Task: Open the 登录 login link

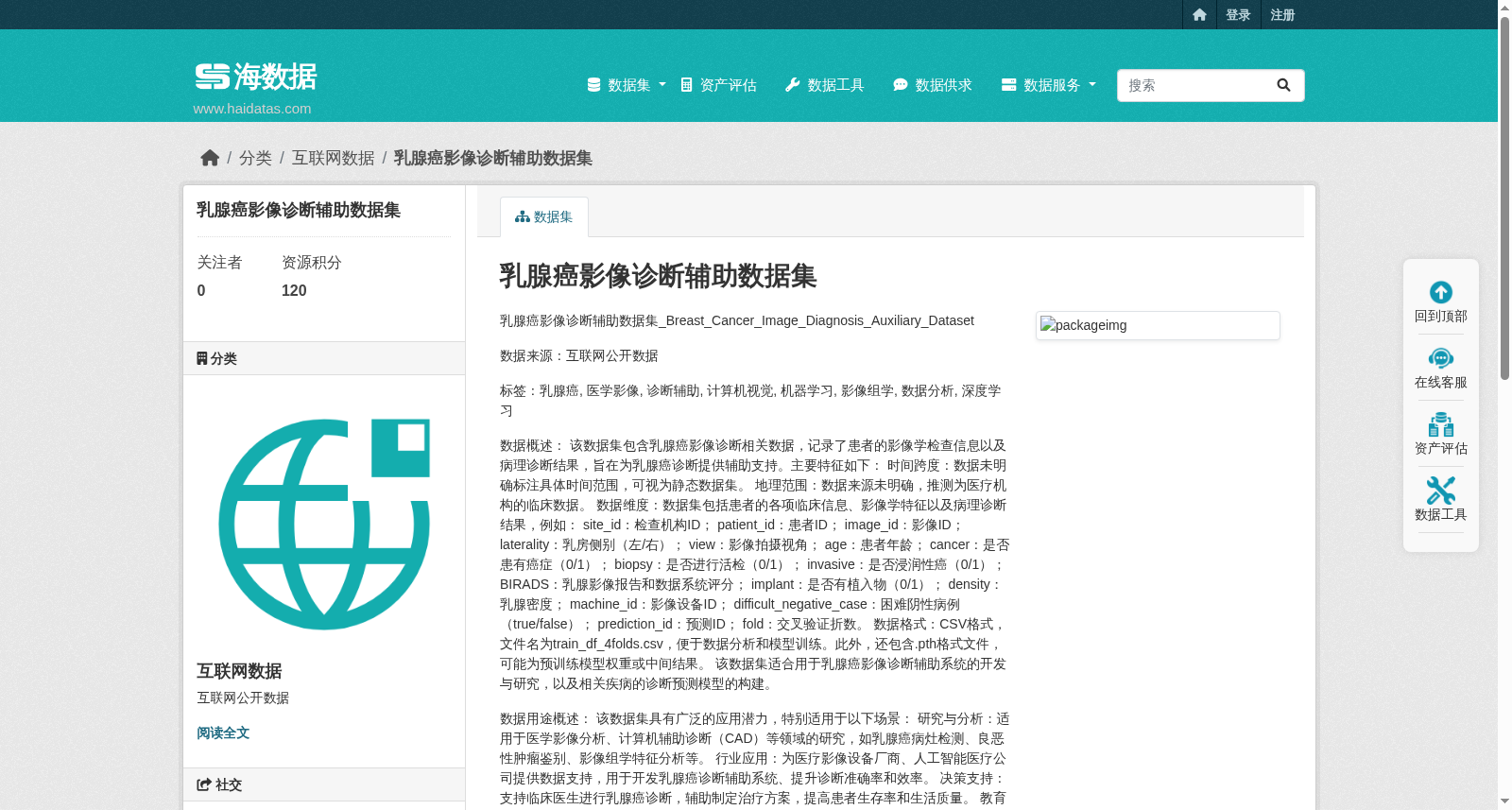Action: (1238, 14)
